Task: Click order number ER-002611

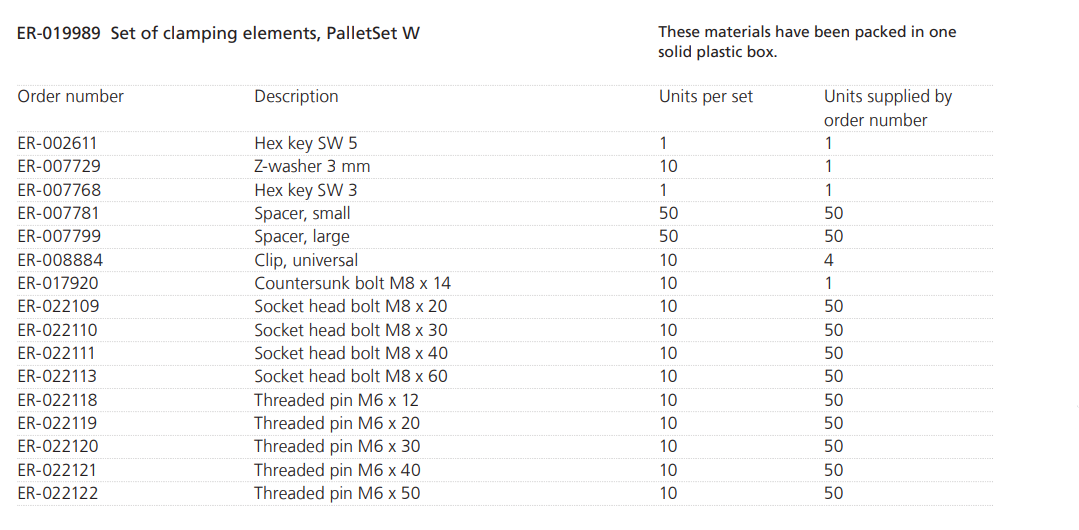Action: coord(58,143)
